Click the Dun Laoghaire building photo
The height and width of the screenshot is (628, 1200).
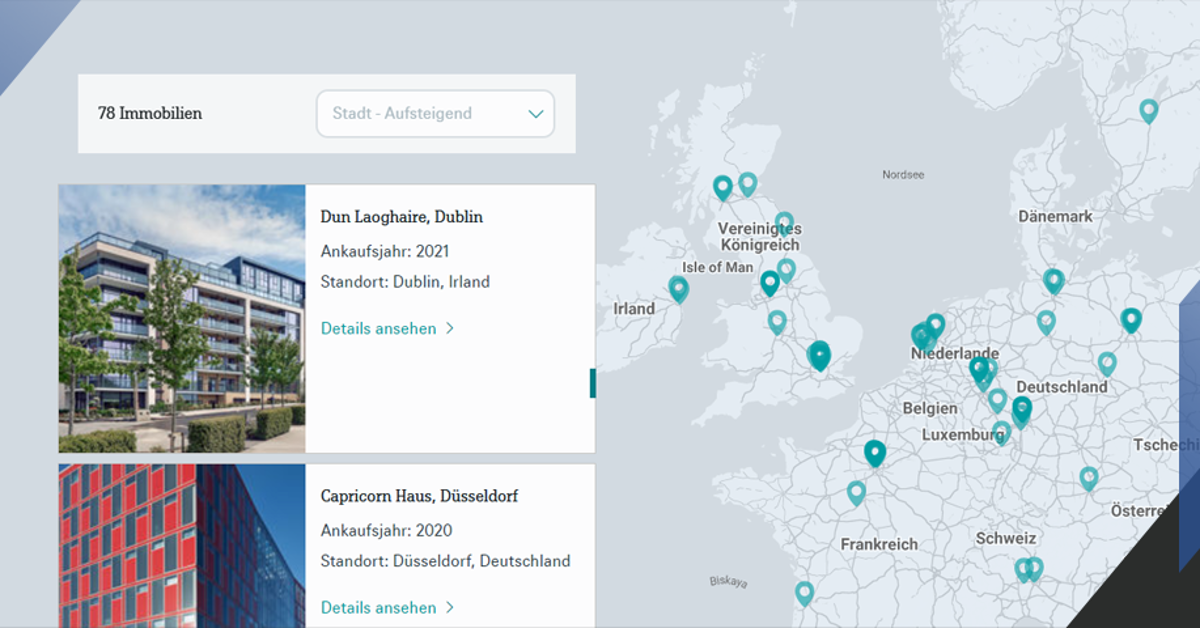[180, 317]
